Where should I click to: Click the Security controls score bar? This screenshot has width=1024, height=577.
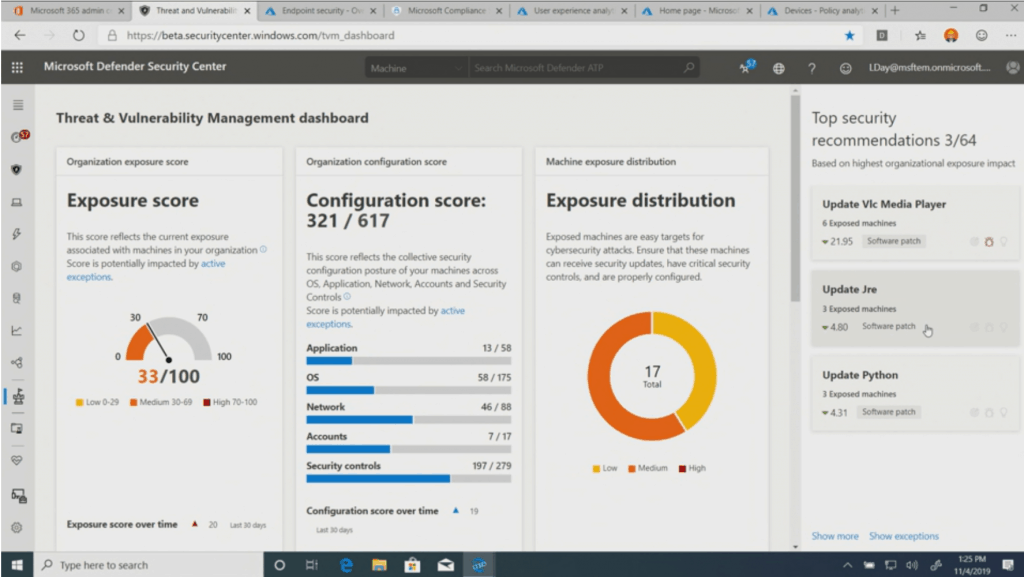click(409, 478)
